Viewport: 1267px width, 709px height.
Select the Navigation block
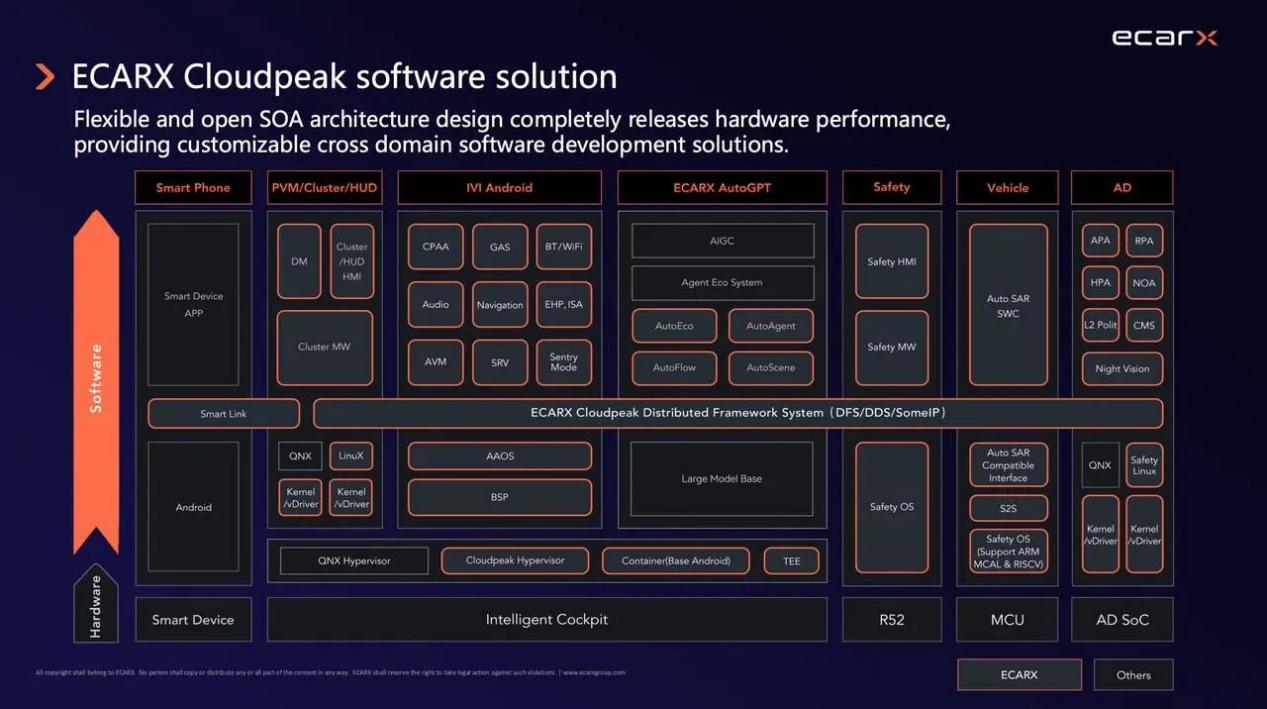coord(500,305)
